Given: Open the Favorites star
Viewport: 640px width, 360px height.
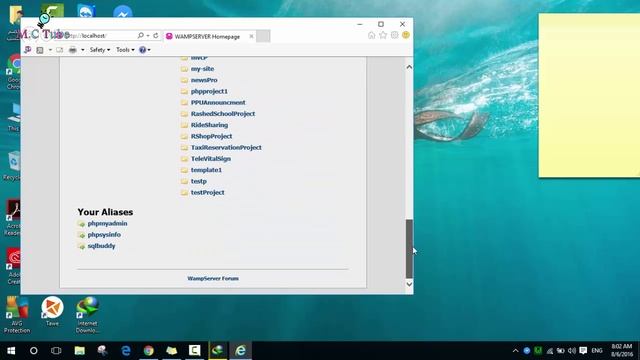Looking at the screenshot, I should click(x=383, y=36).
